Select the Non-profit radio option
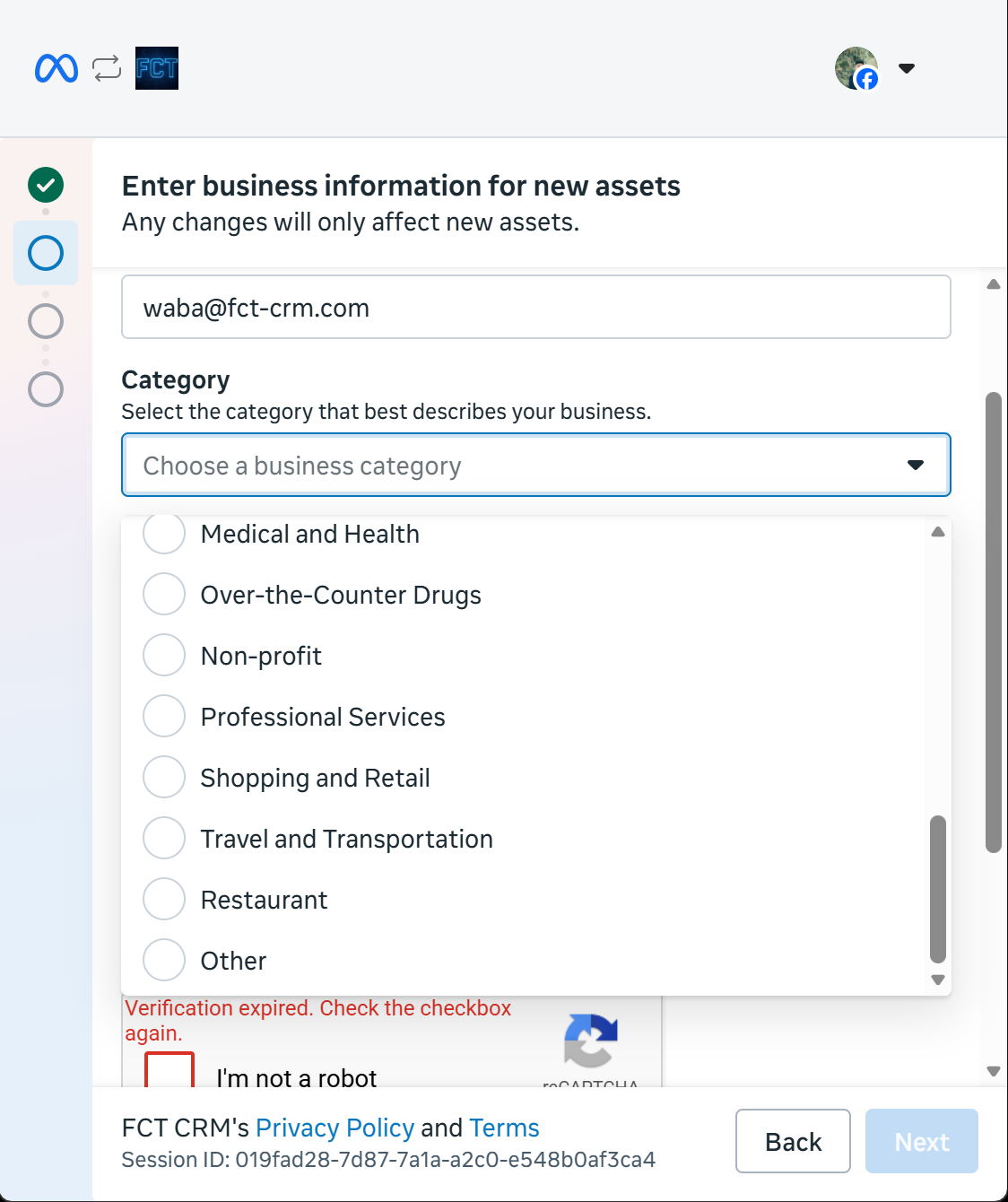 pyautogui.click(x=164, y=655)
